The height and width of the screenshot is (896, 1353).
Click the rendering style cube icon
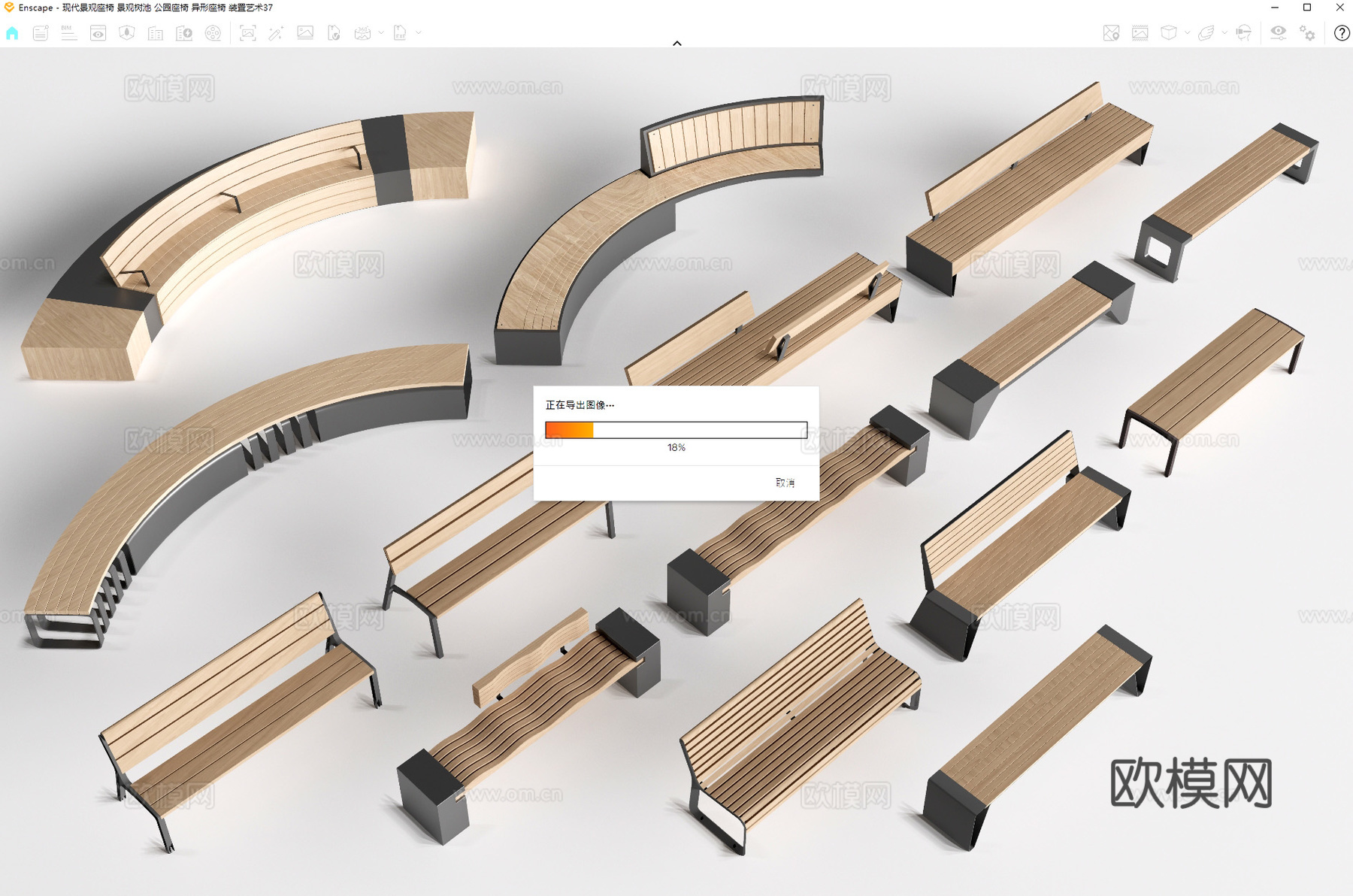(1169, 33)
